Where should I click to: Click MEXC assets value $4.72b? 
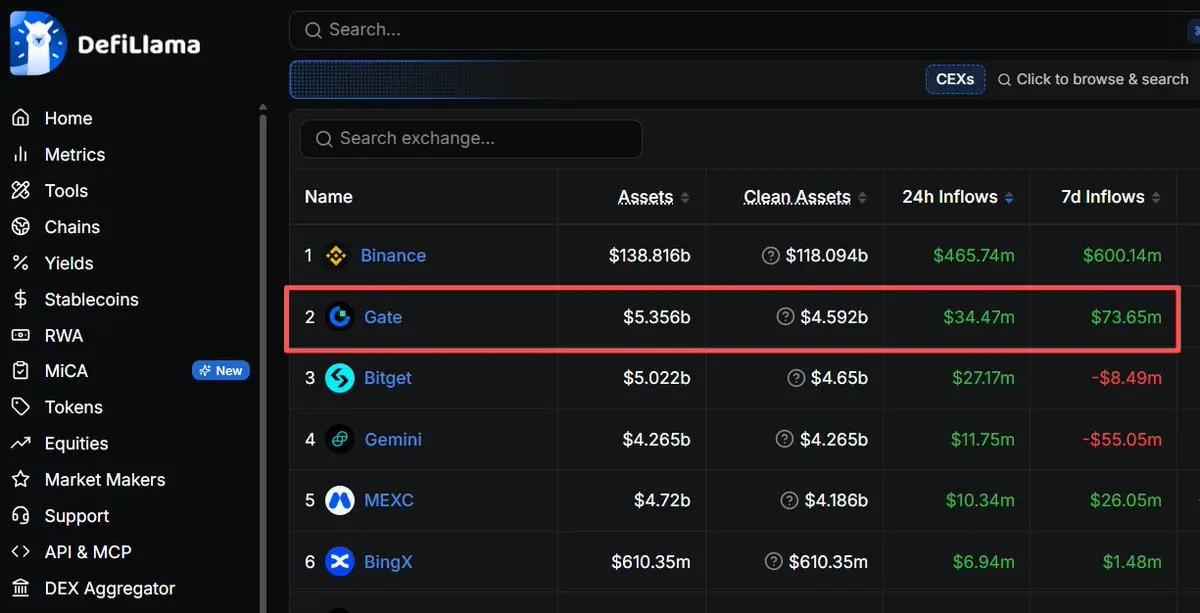(x=662, y=500)
